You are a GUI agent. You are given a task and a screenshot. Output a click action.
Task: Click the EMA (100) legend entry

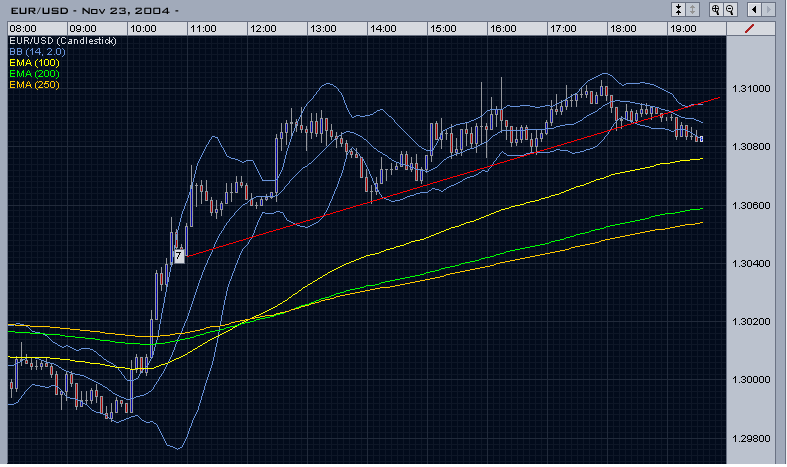click(34, 63)
